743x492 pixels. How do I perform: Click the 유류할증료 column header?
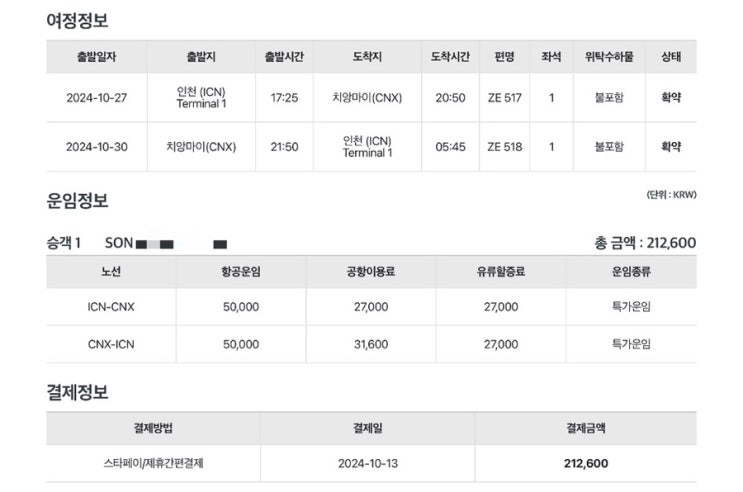(501, 271)
